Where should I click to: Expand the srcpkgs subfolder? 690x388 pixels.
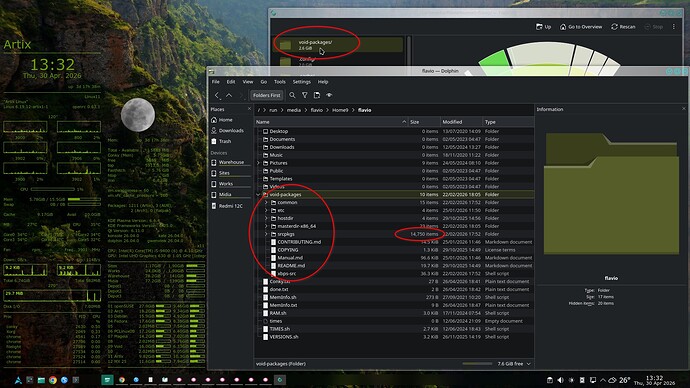(266, 234)
